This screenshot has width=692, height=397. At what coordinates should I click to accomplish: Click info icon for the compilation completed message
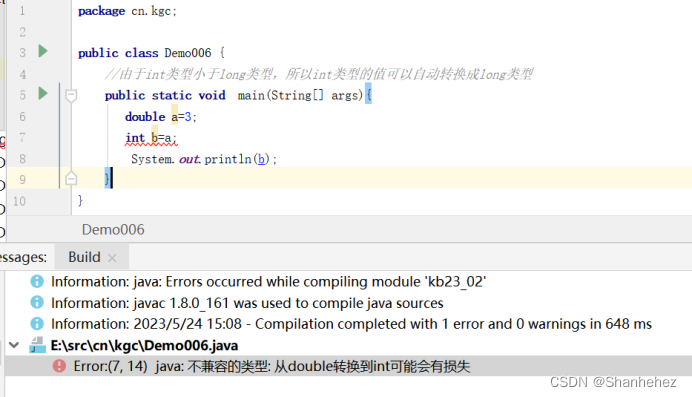37,323
